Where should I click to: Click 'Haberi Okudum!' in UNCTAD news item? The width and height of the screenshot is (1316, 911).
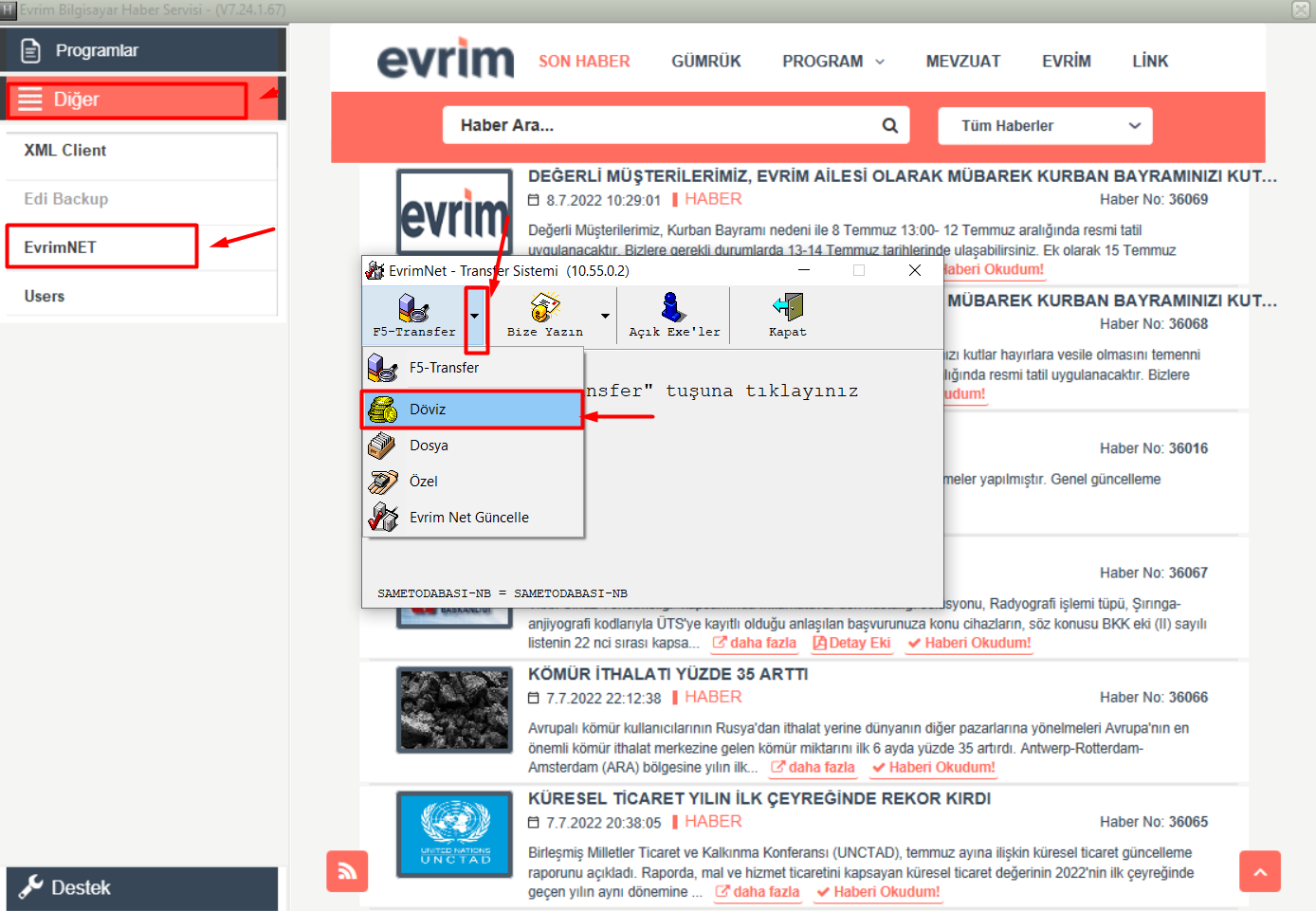point(879,891)
